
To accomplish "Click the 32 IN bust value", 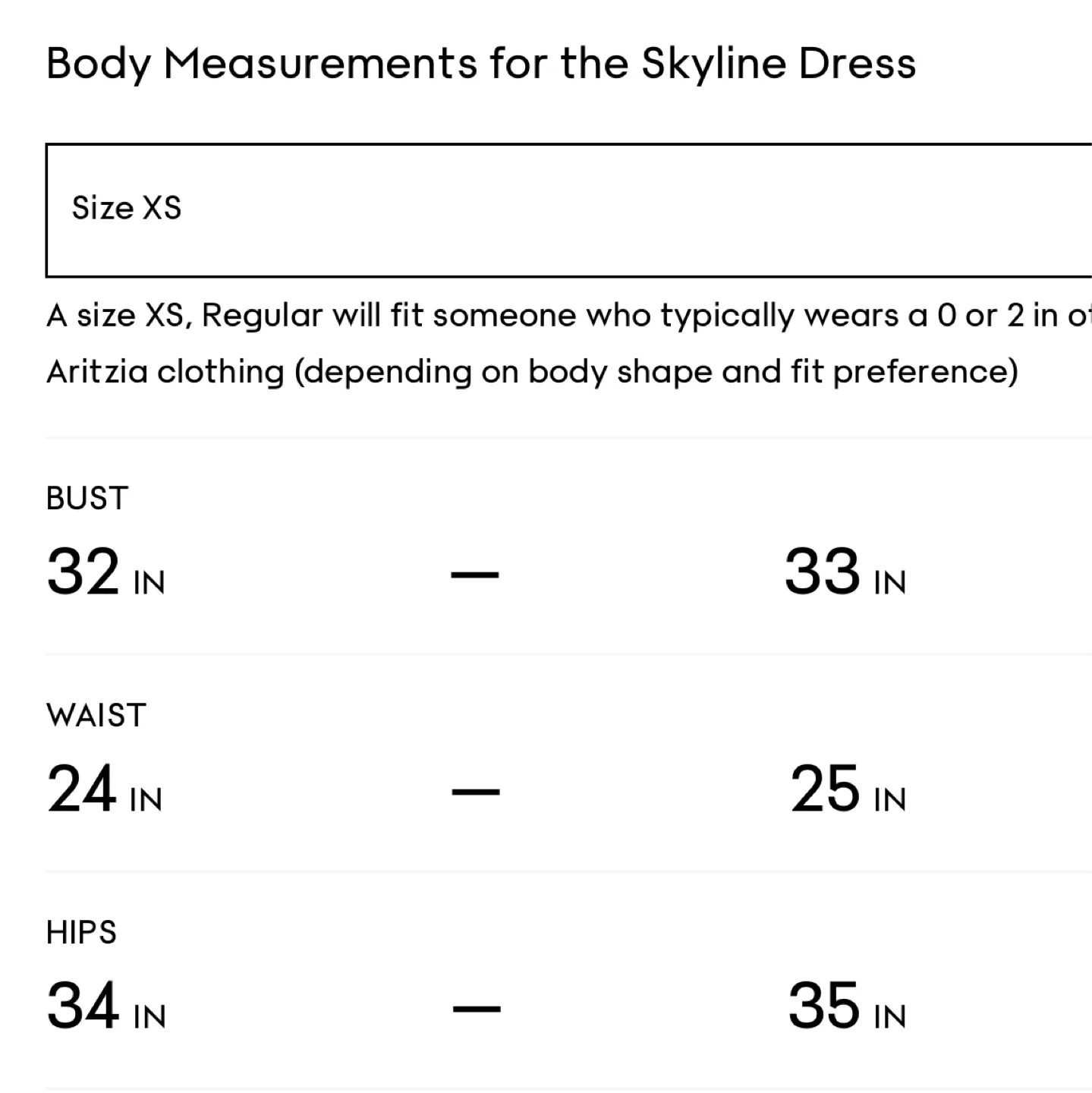I will [x=106, y=573].
